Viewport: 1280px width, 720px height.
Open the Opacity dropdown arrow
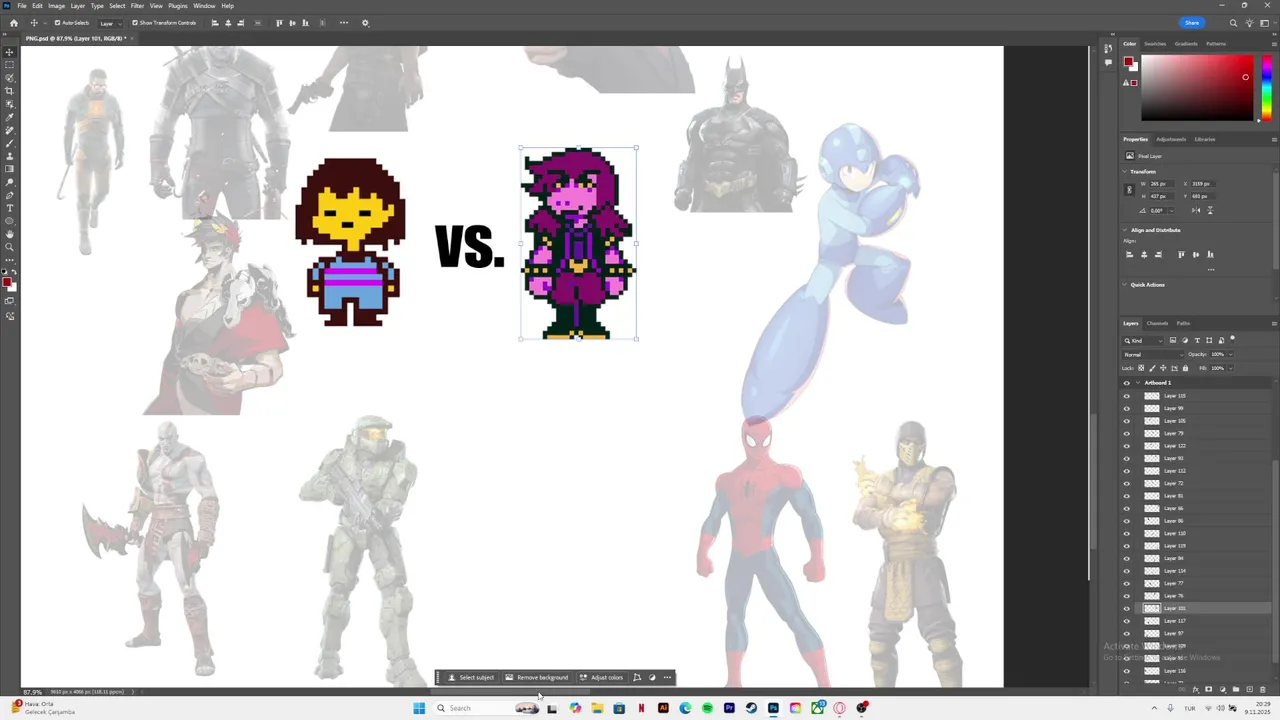click(x=1231, y=354)
